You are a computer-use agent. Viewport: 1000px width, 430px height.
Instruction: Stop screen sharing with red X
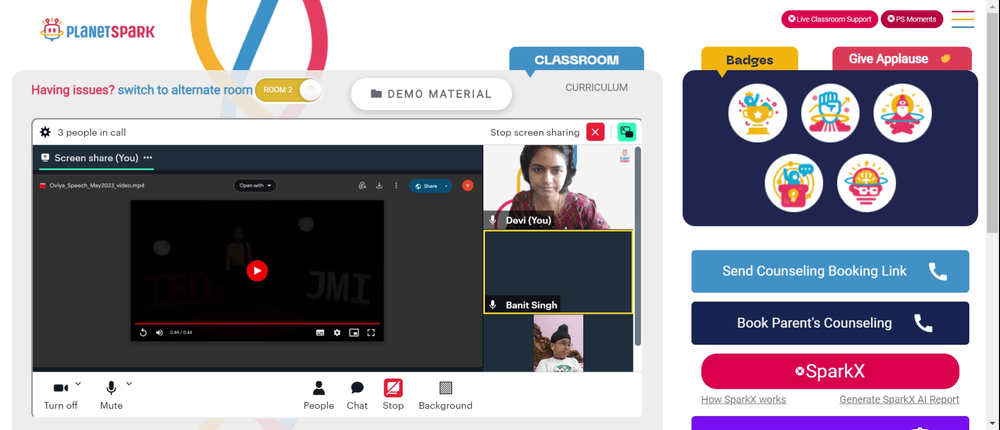[595, 132]
